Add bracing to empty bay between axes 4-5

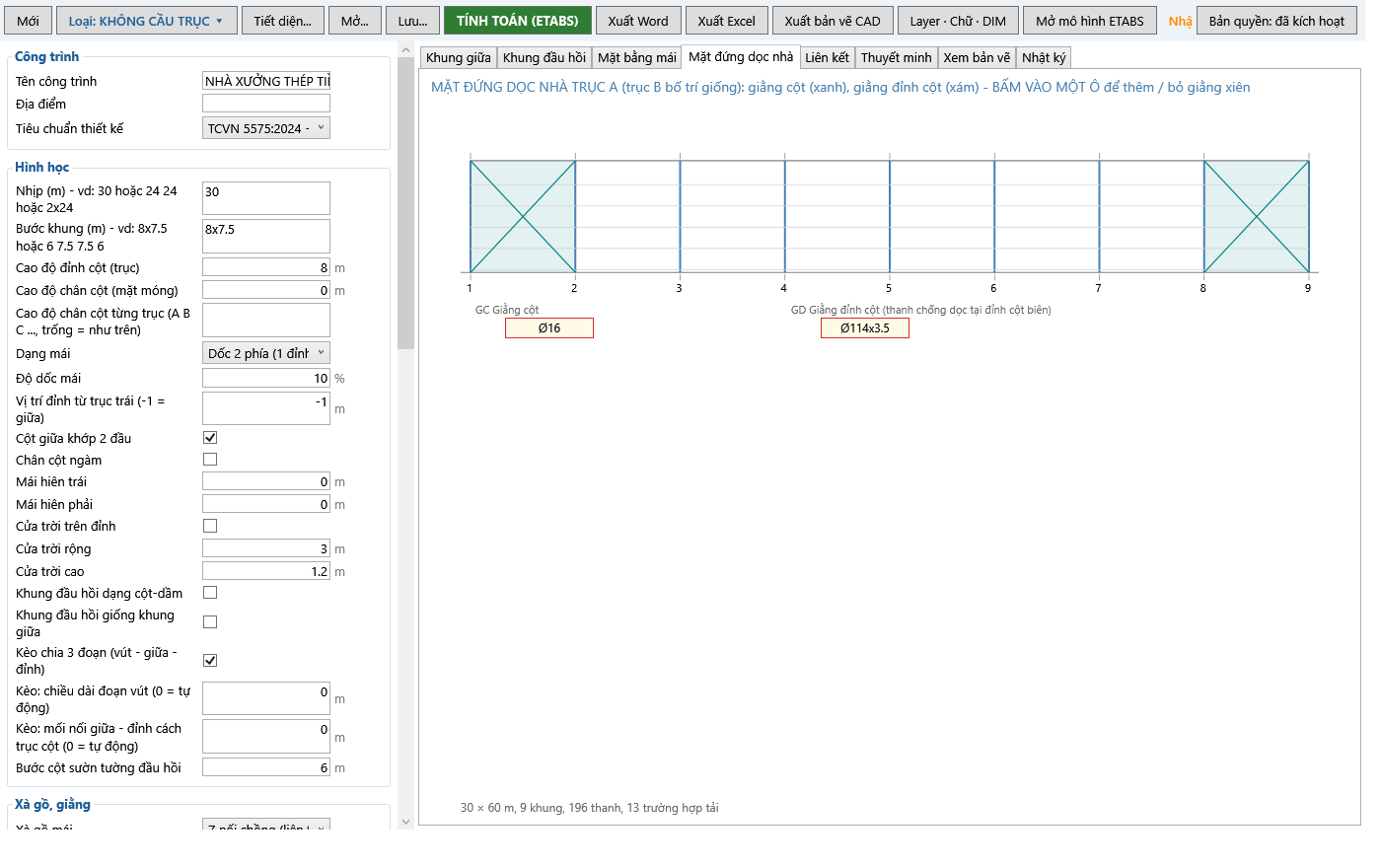[837, 217]
